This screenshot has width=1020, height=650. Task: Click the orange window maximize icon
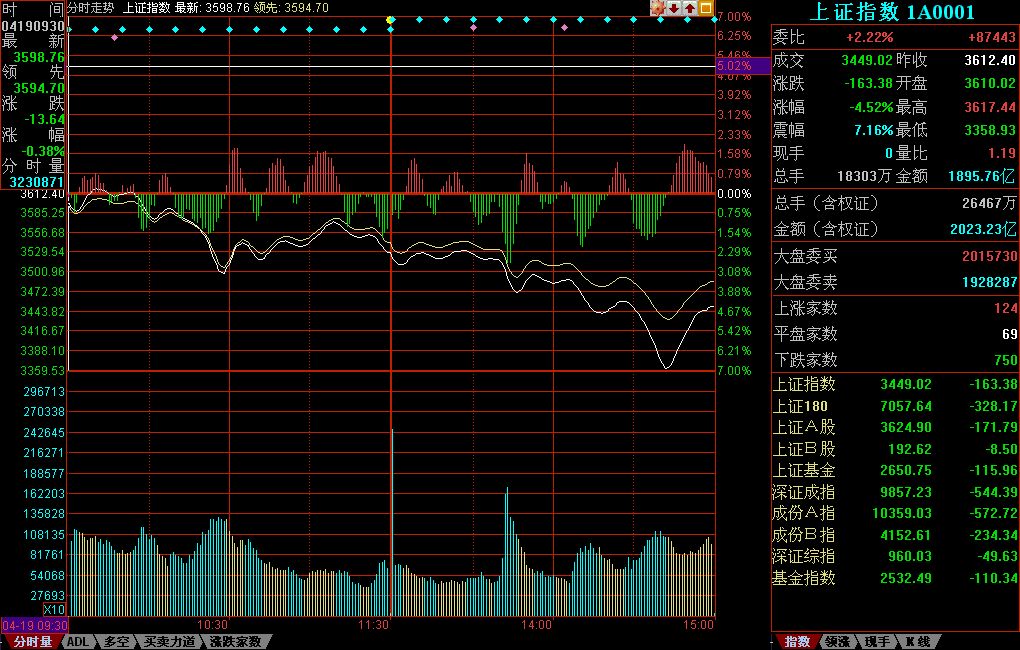pos(706,8)
